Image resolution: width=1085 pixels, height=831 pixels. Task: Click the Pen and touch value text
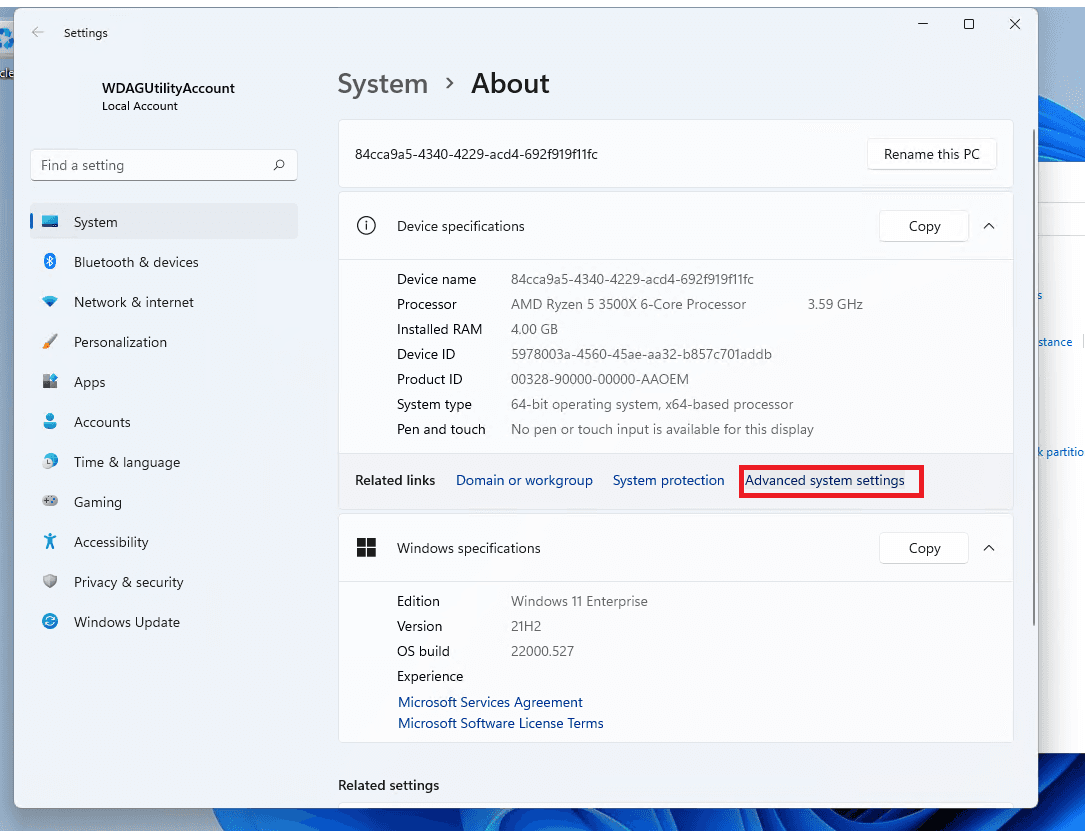point(662,429)
